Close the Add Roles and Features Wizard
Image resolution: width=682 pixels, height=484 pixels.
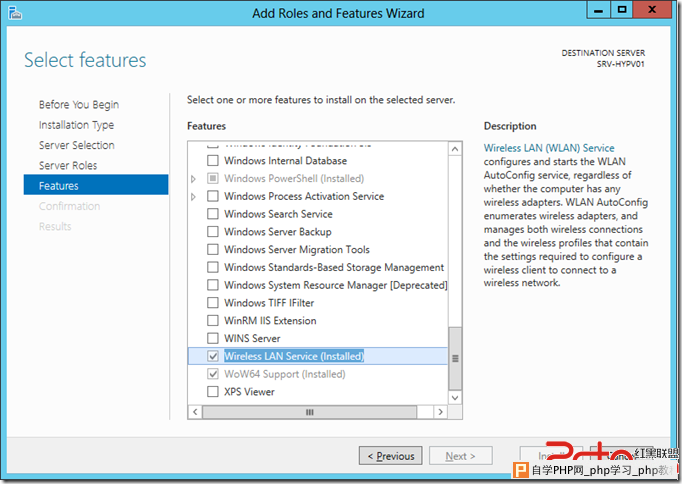[652, 10]
